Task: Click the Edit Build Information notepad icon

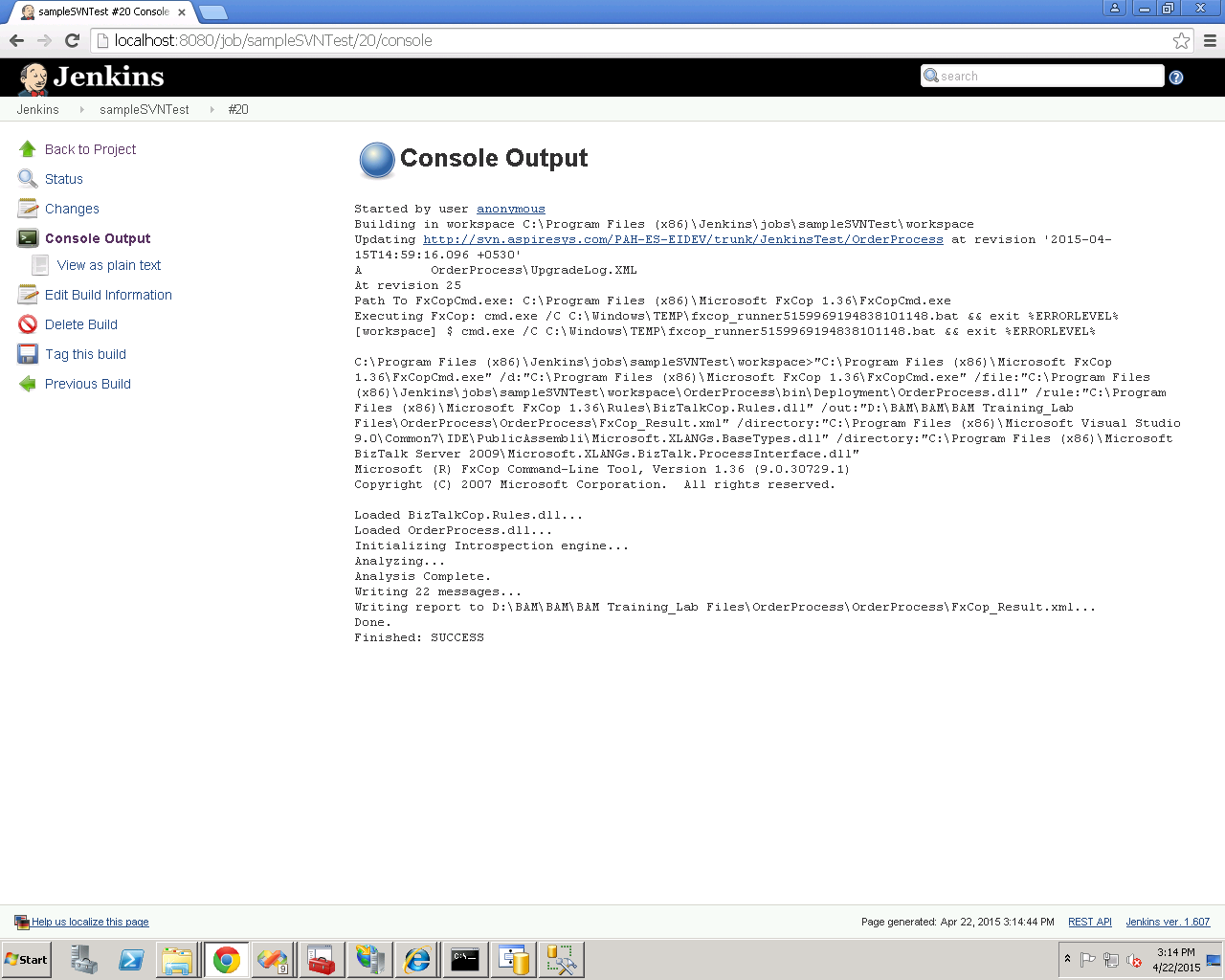Action: pyautogui.click(x=28, y=295)
